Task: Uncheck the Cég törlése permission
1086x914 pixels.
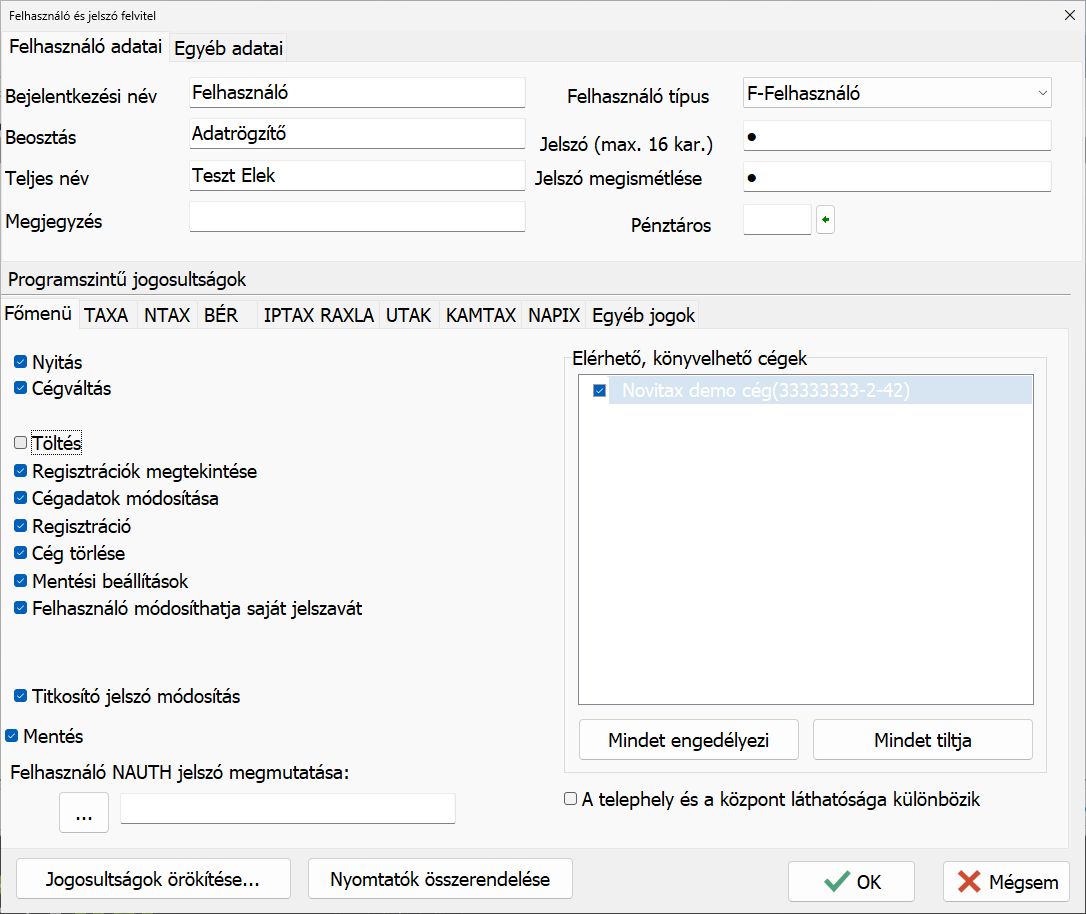Action: (x=21, y=553)
